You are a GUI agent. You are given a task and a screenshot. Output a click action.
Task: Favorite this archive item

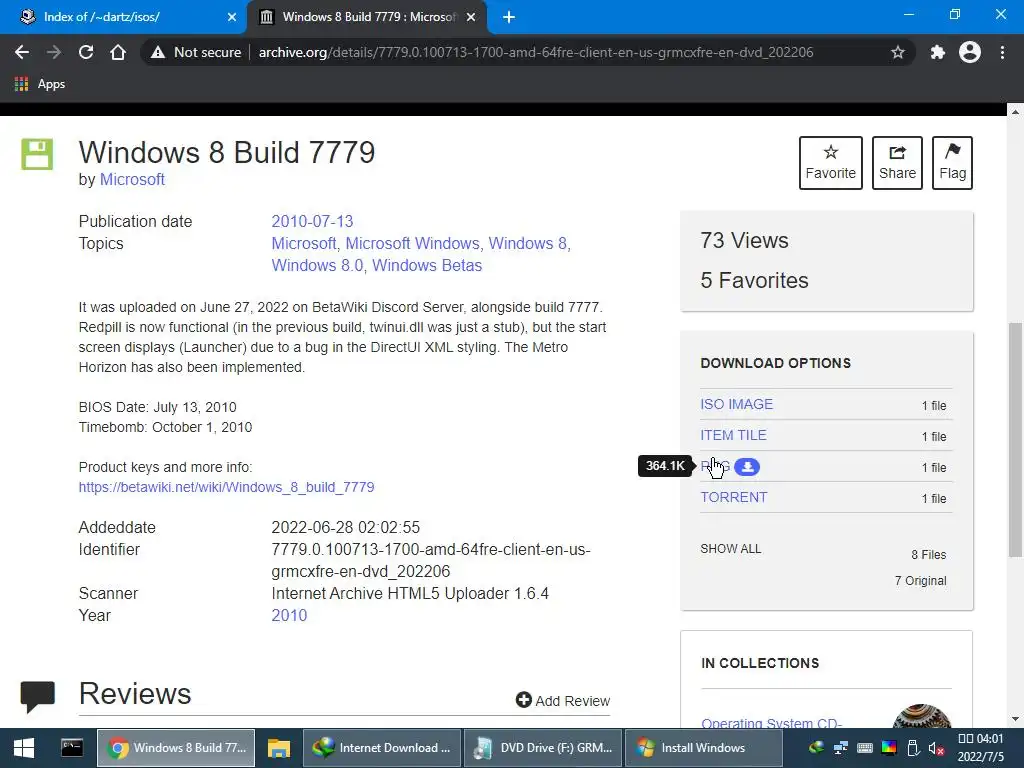point(831,163)
